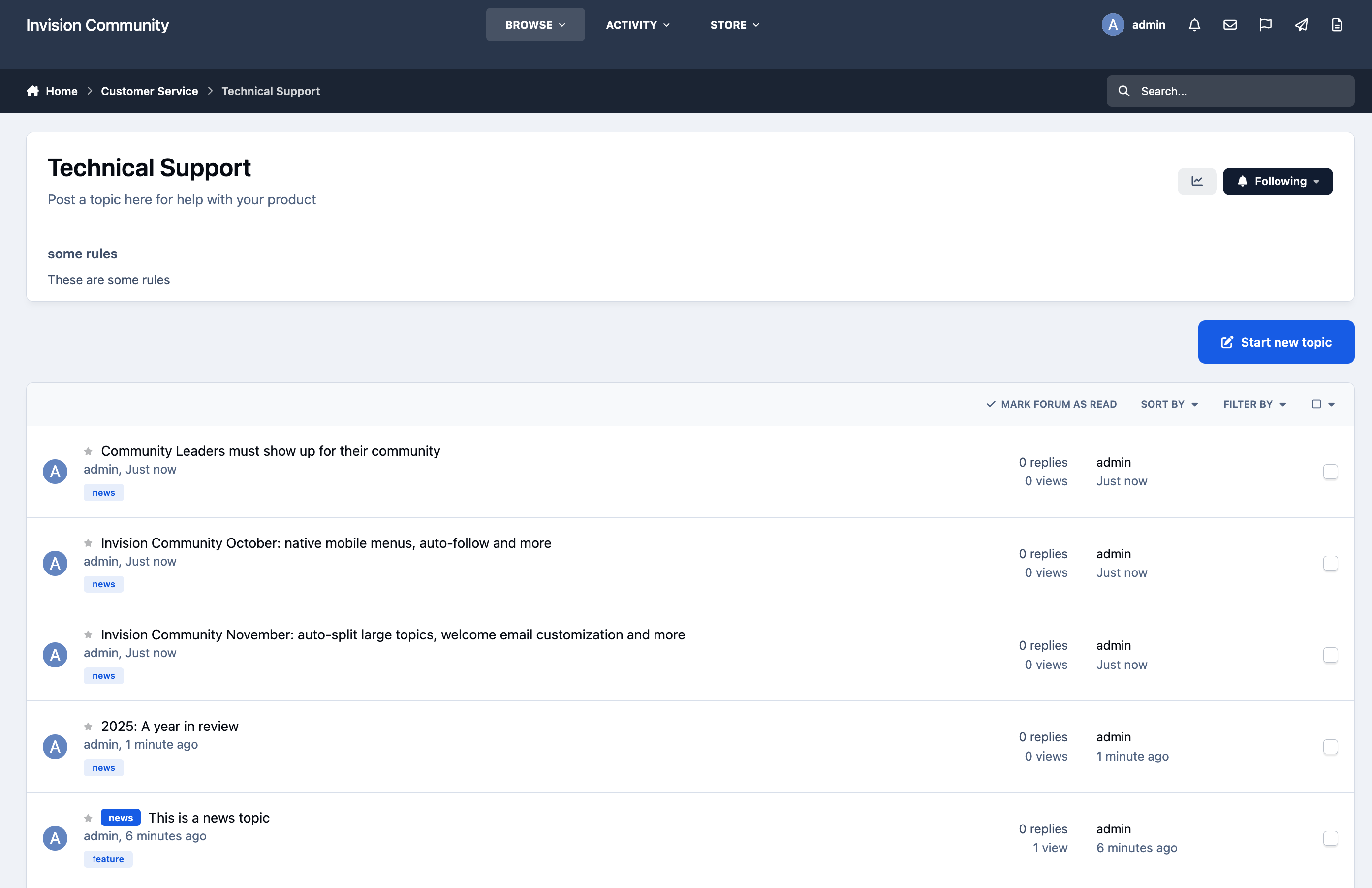
Task: Click the admin avatar in header
Action: (x=1113, y=25)
